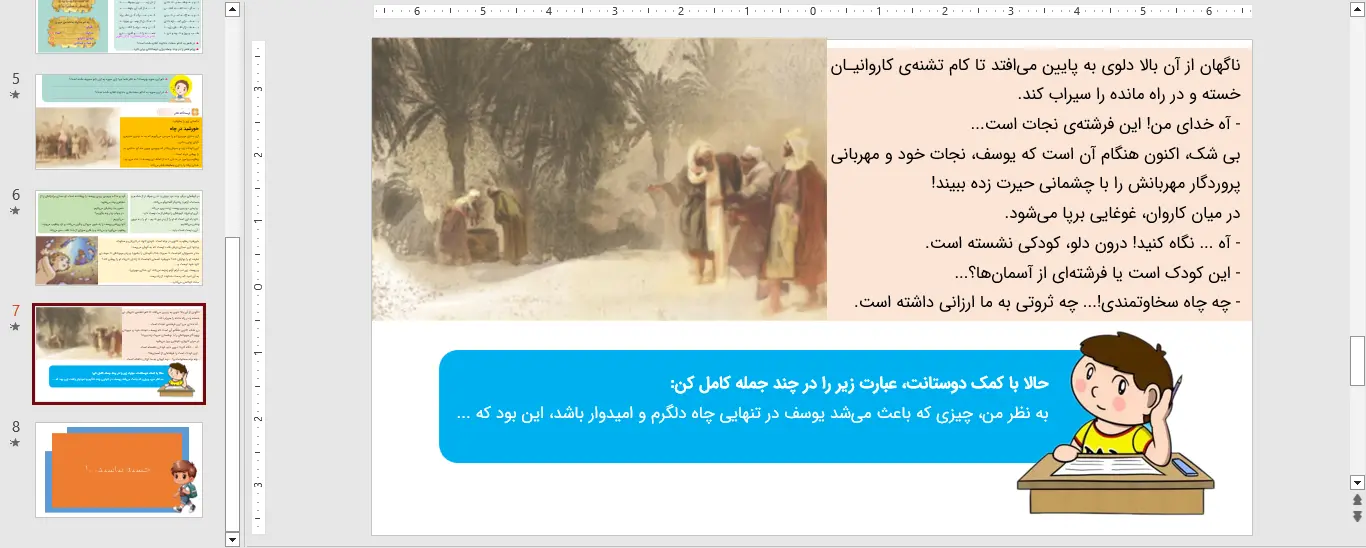Click the Next Slide double-arrow button

coord(1357,516)
